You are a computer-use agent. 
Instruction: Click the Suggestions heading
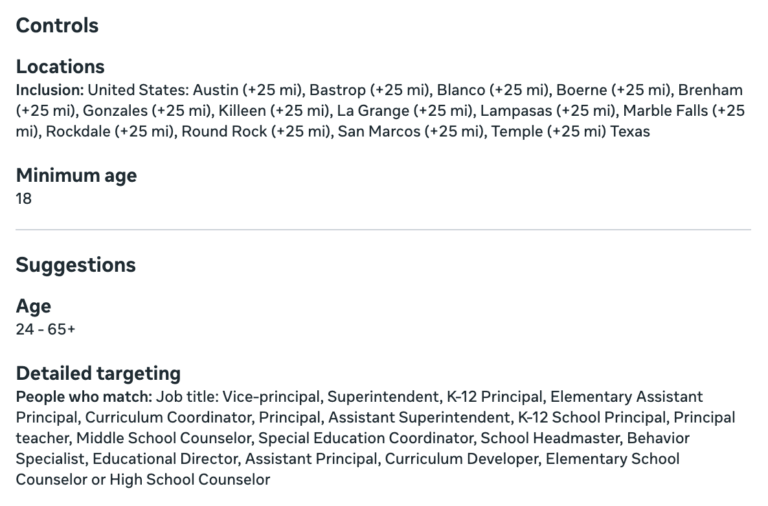pos(75,265)
